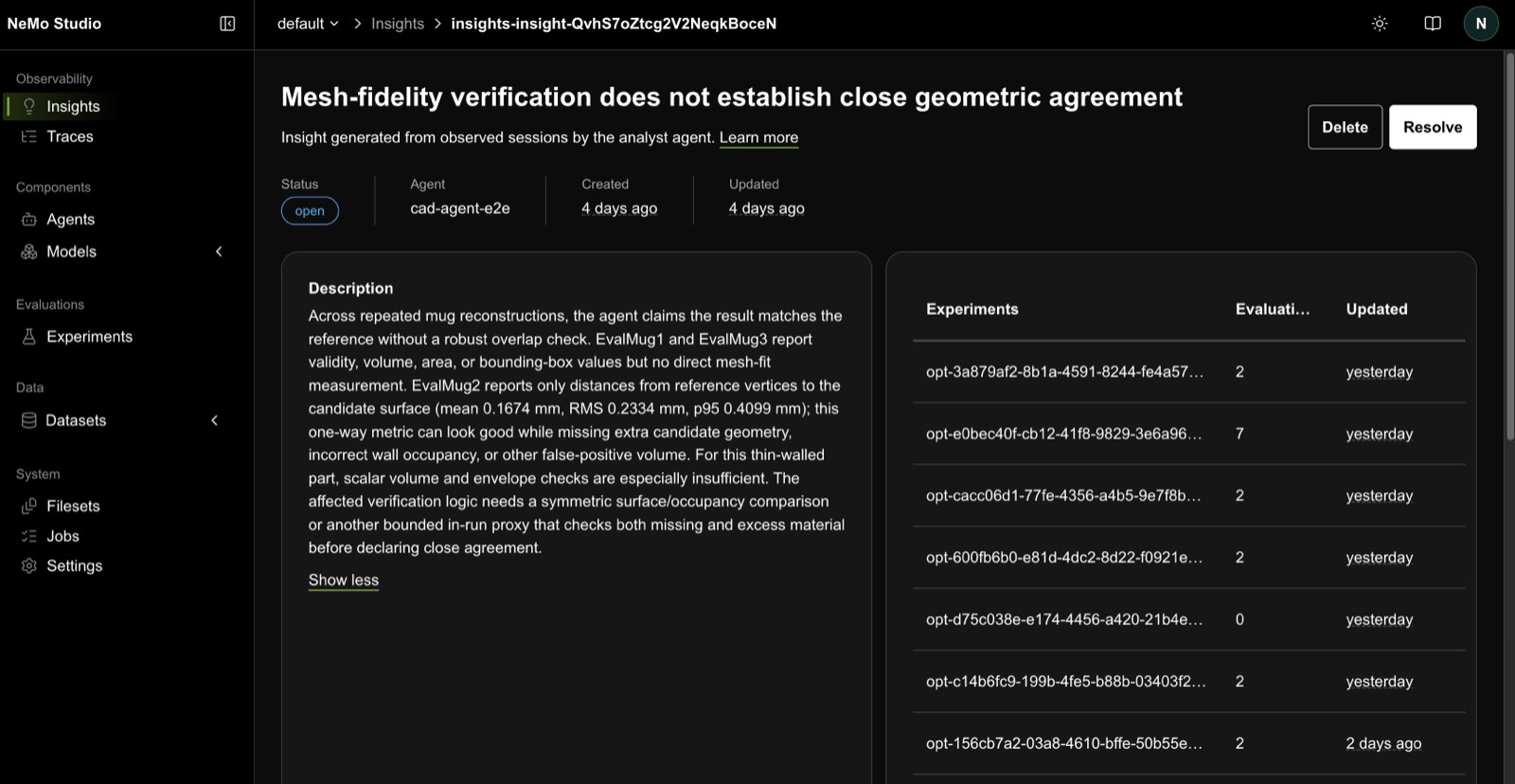Click the NeMo Studio title
This screenshot has width=1515, height=784.
click(x=54, y=24)
